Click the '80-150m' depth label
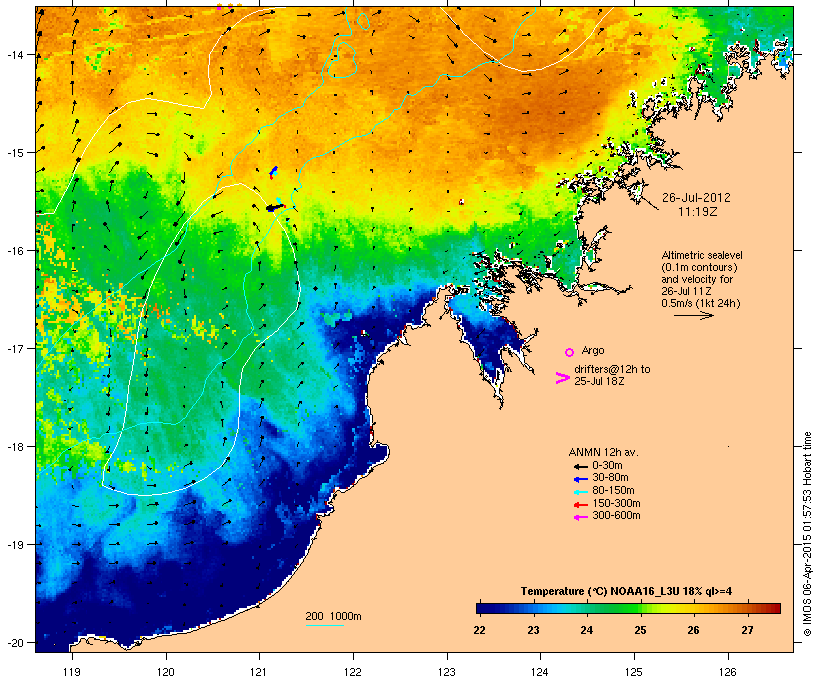The width and height of the screenshot is (820, 680). [x=613, y=491]
